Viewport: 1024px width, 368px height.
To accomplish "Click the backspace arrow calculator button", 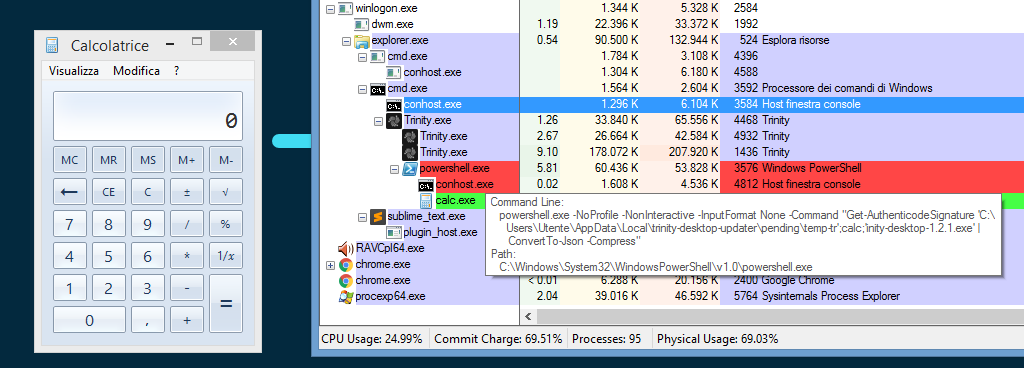I will click(69, 192).
